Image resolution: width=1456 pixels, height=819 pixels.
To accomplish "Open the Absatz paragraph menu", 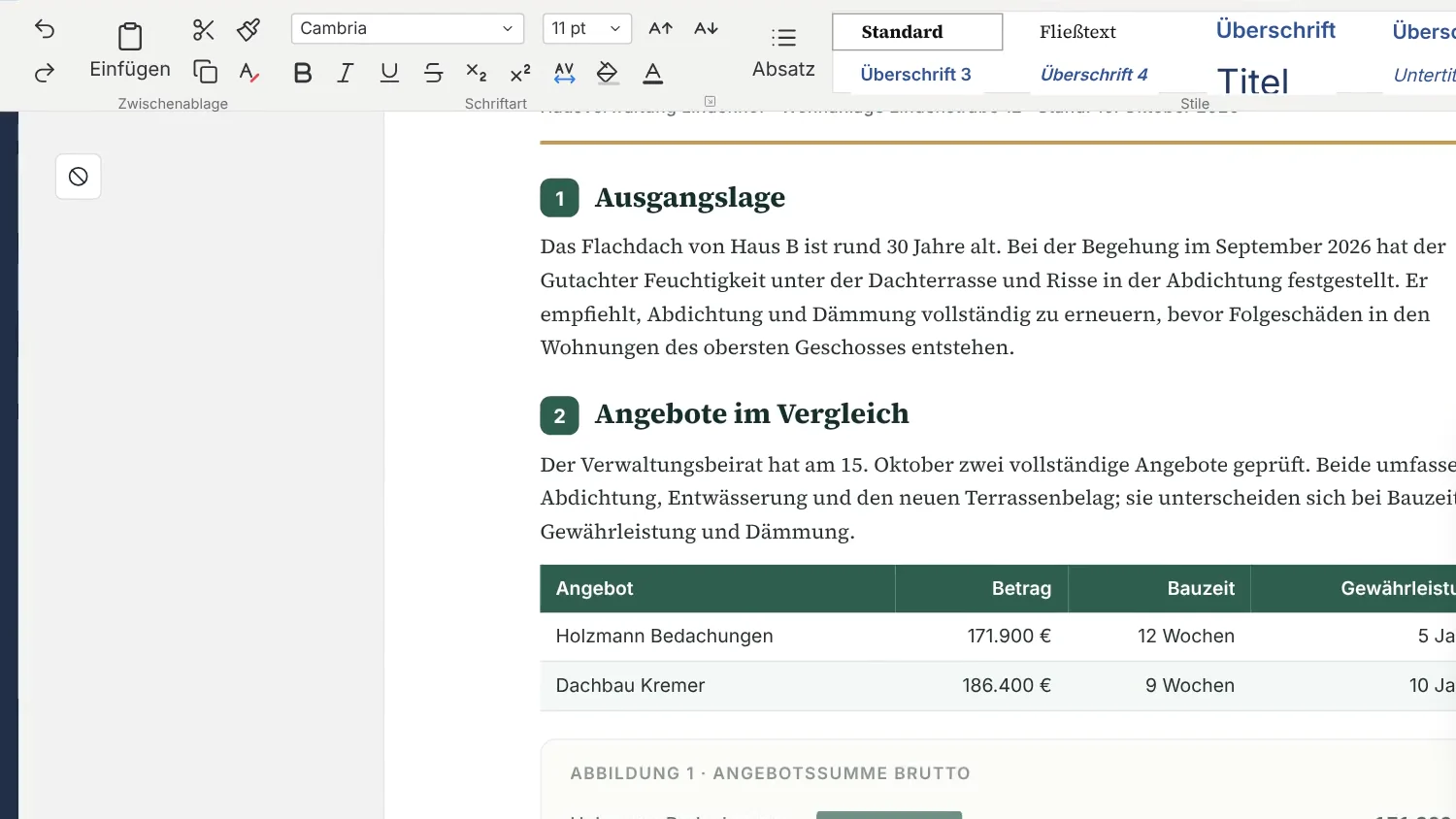I will 783,52.
